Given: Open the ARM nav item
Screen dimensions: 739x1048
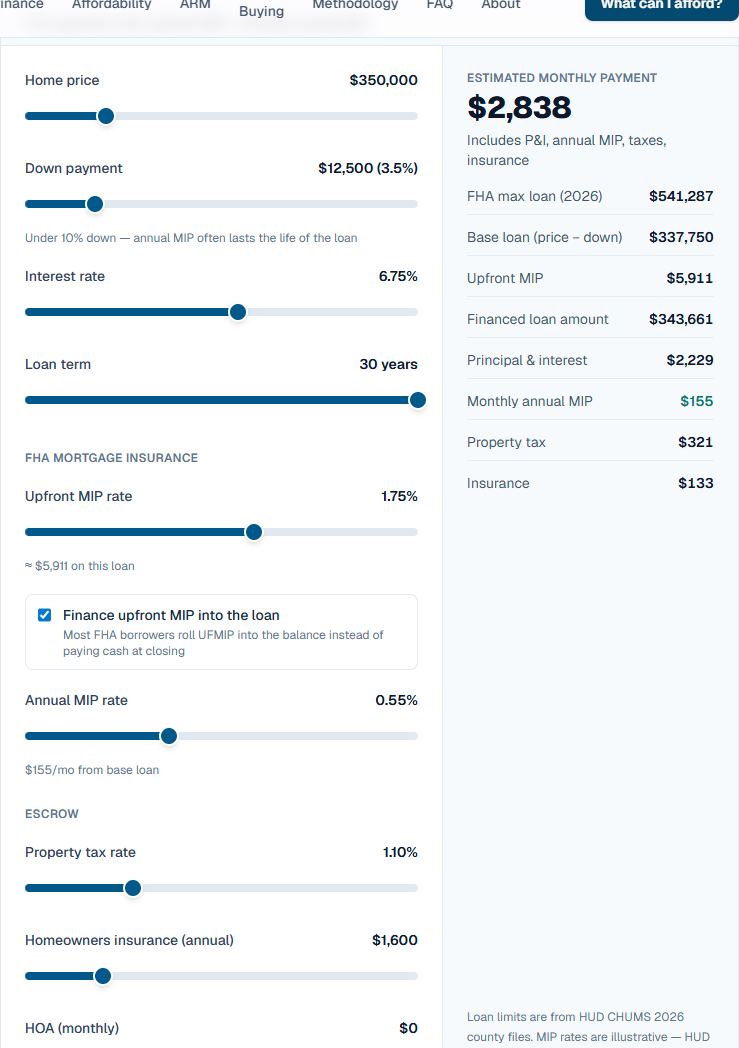Looking at the screenshot, I should 195,5.
